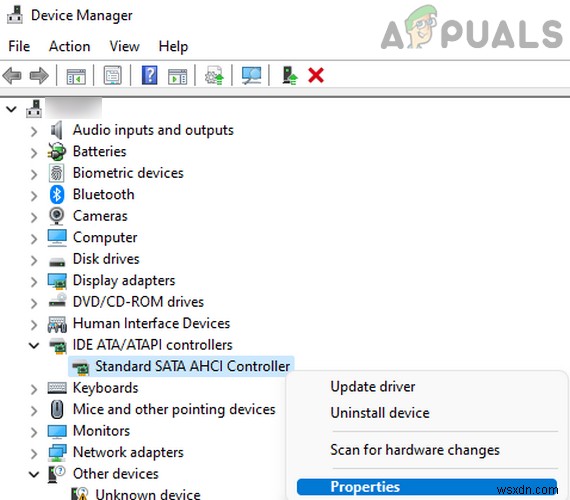Select the Monitors category label
The width and height of the screenshot is (570, 500).
click(101, 431)
